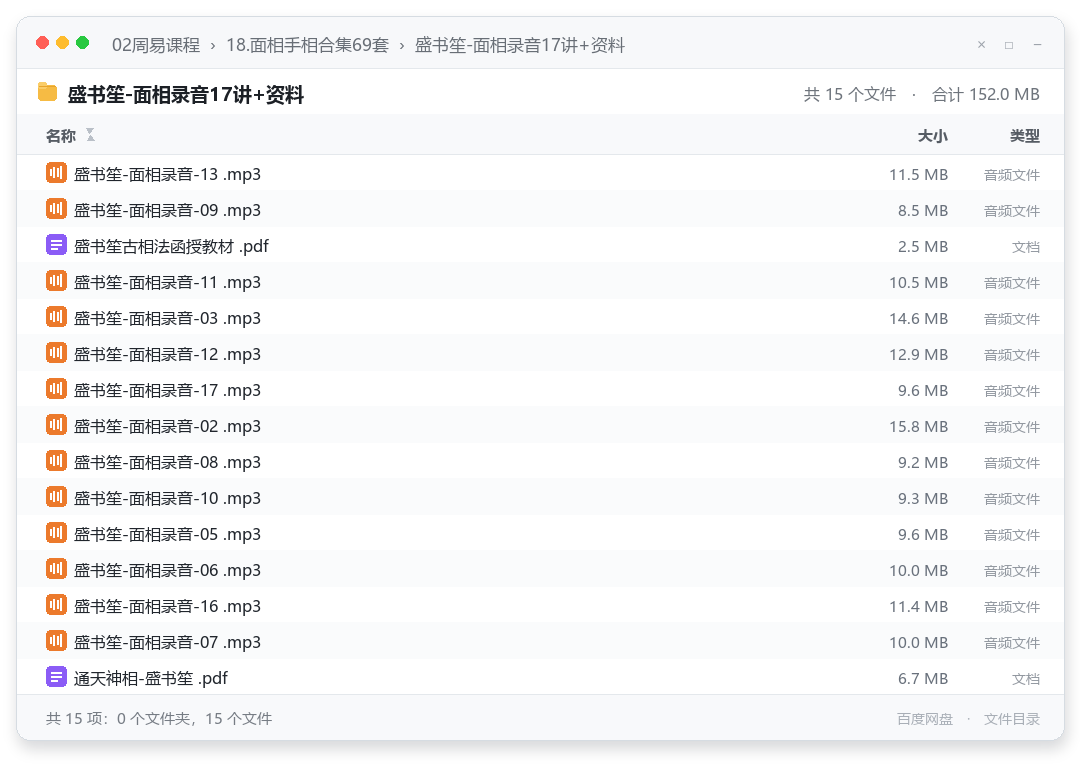Click footer summary 共 15 项
1080x764 pixels.
coord(159,719)
